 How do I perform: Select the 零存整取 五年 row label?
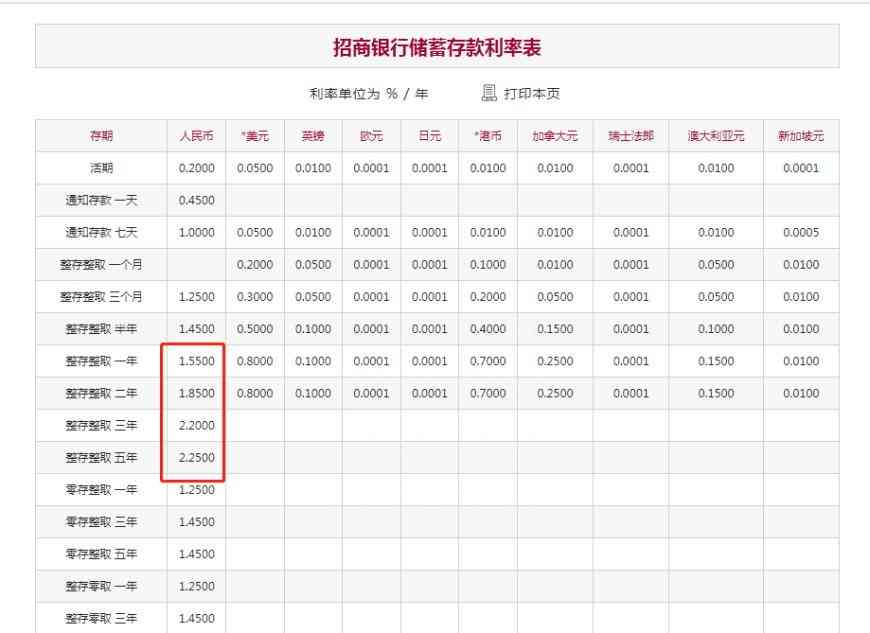102,554
